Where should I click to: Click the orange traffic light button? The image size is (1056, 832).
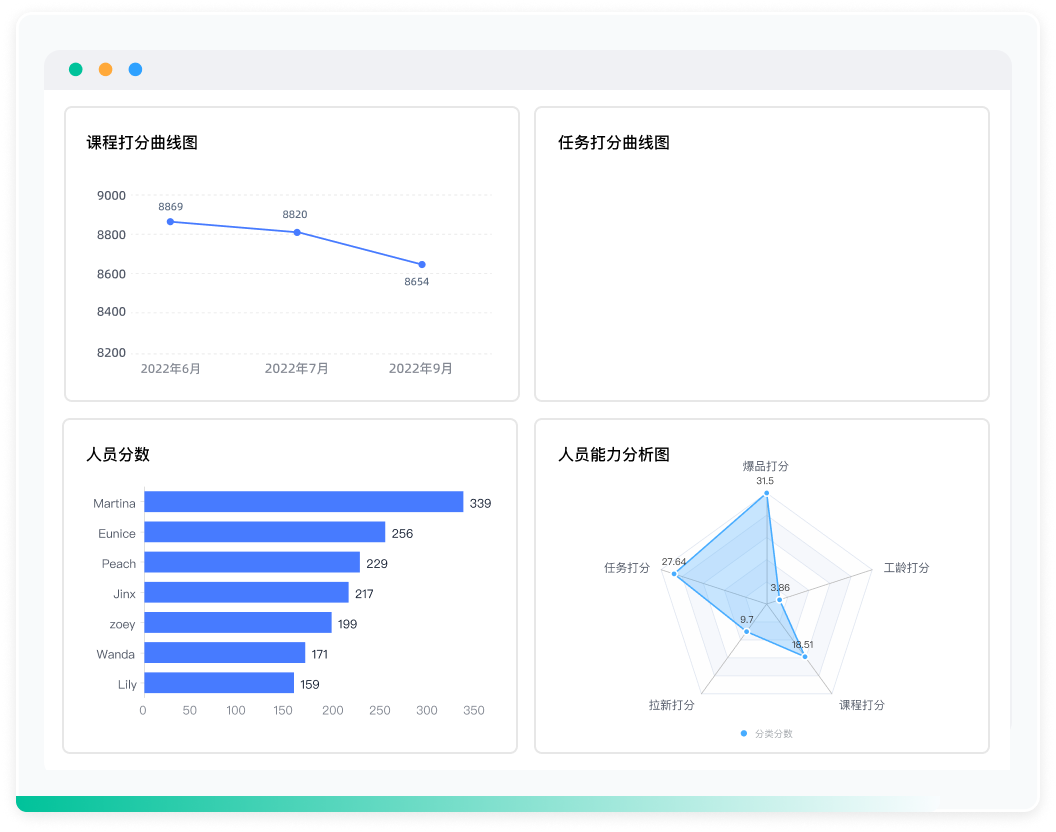point(105,70)
